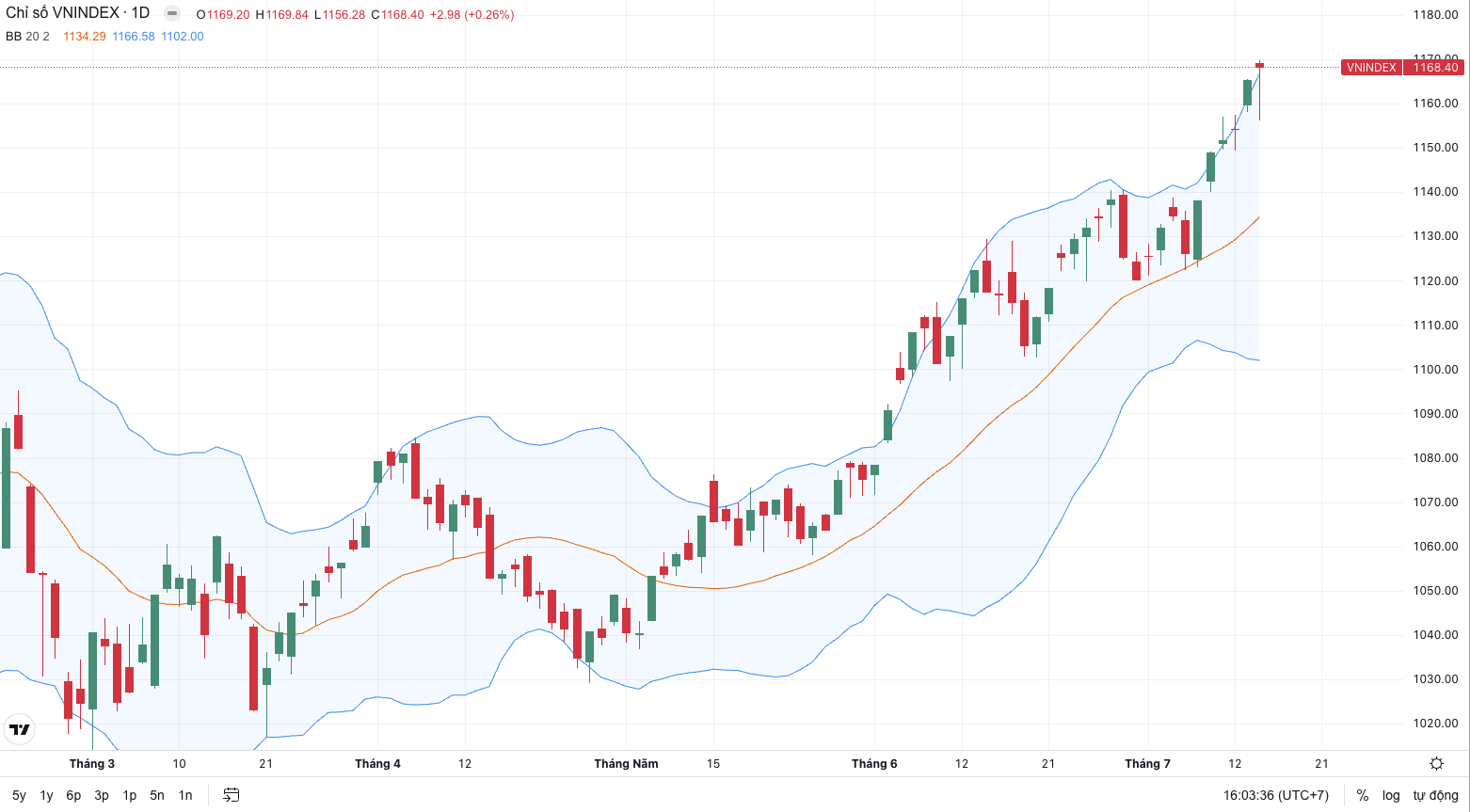Toggle the percent (%) price scale
This screenshot has height=812, width=1470.
click(x=1362, y=795)
